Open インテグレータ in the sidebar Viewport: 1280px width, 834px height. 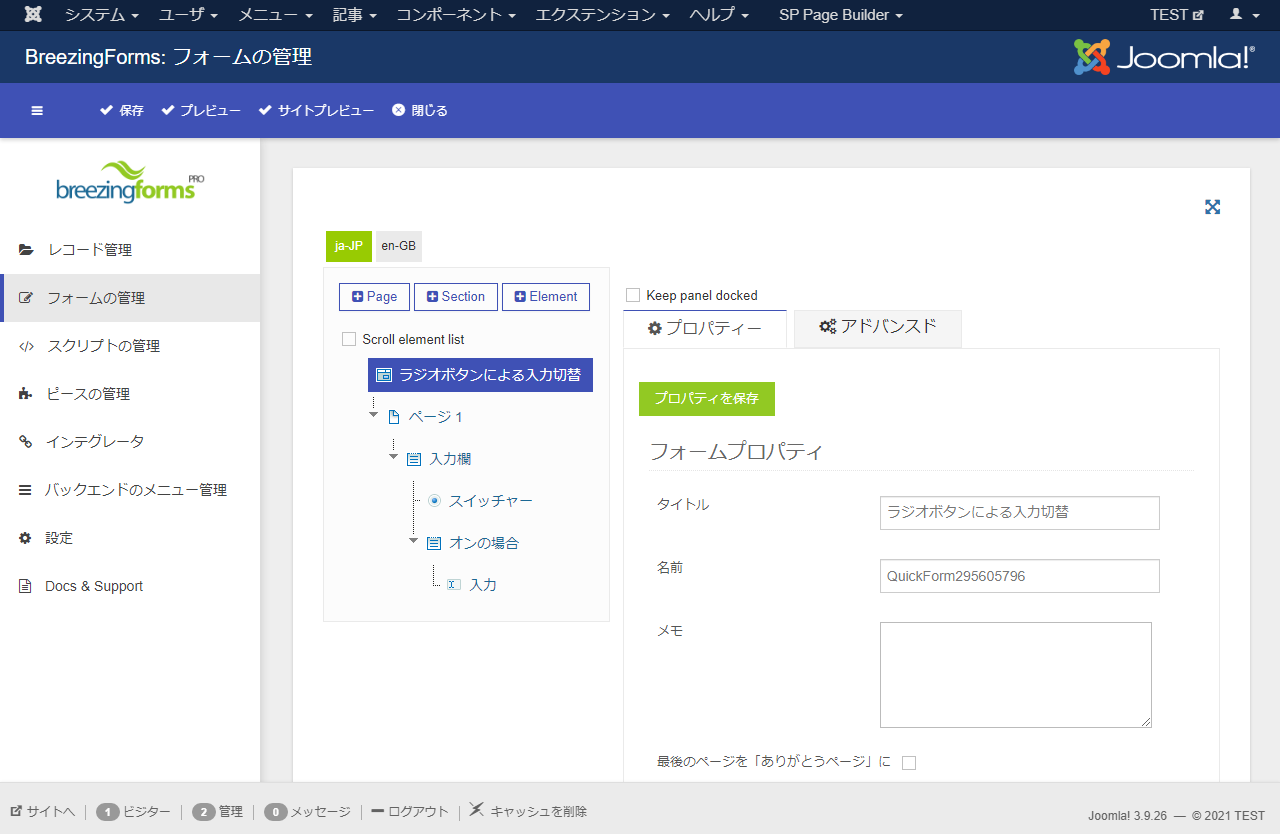pyautogui.click(x=94, y=442)
